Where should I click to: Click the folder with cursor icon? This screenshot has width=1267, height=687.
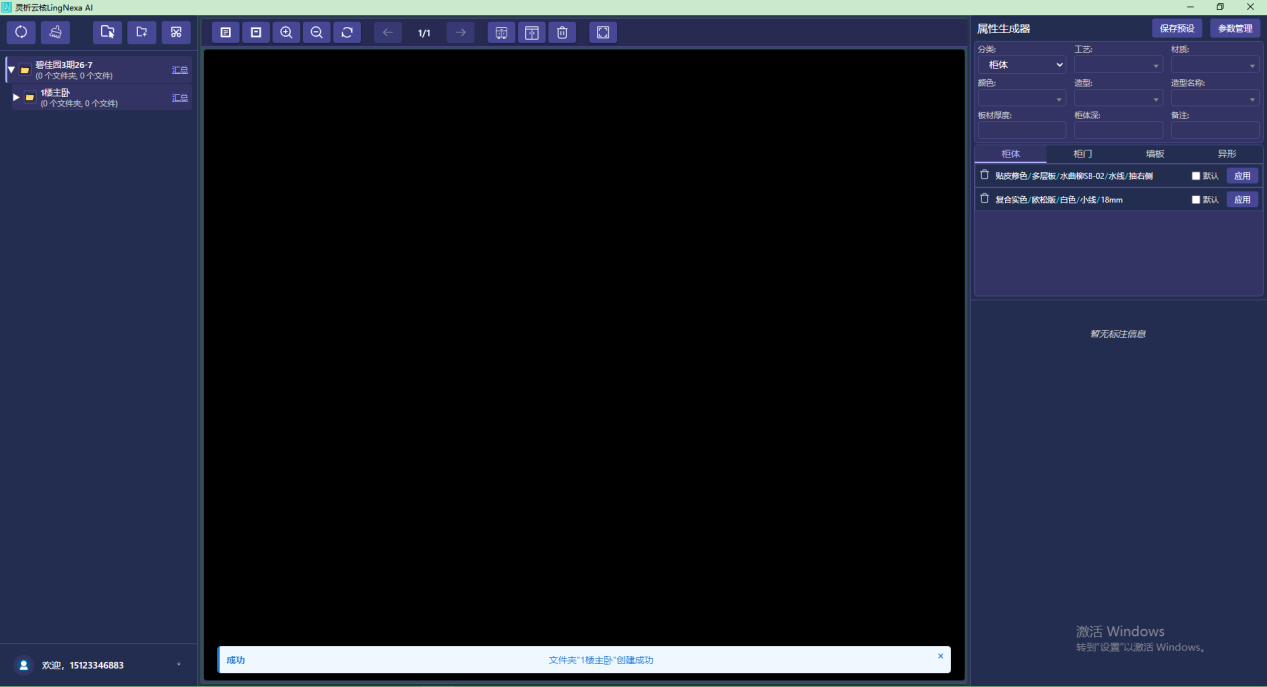[108, 32]
